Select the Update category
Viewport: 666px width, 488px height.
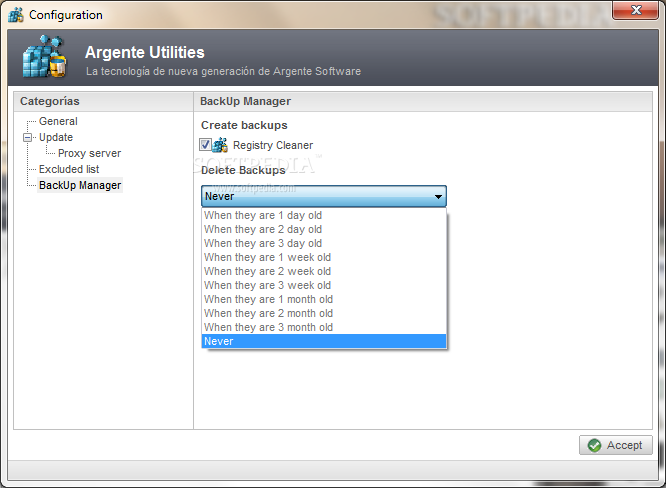coord(56,138)
